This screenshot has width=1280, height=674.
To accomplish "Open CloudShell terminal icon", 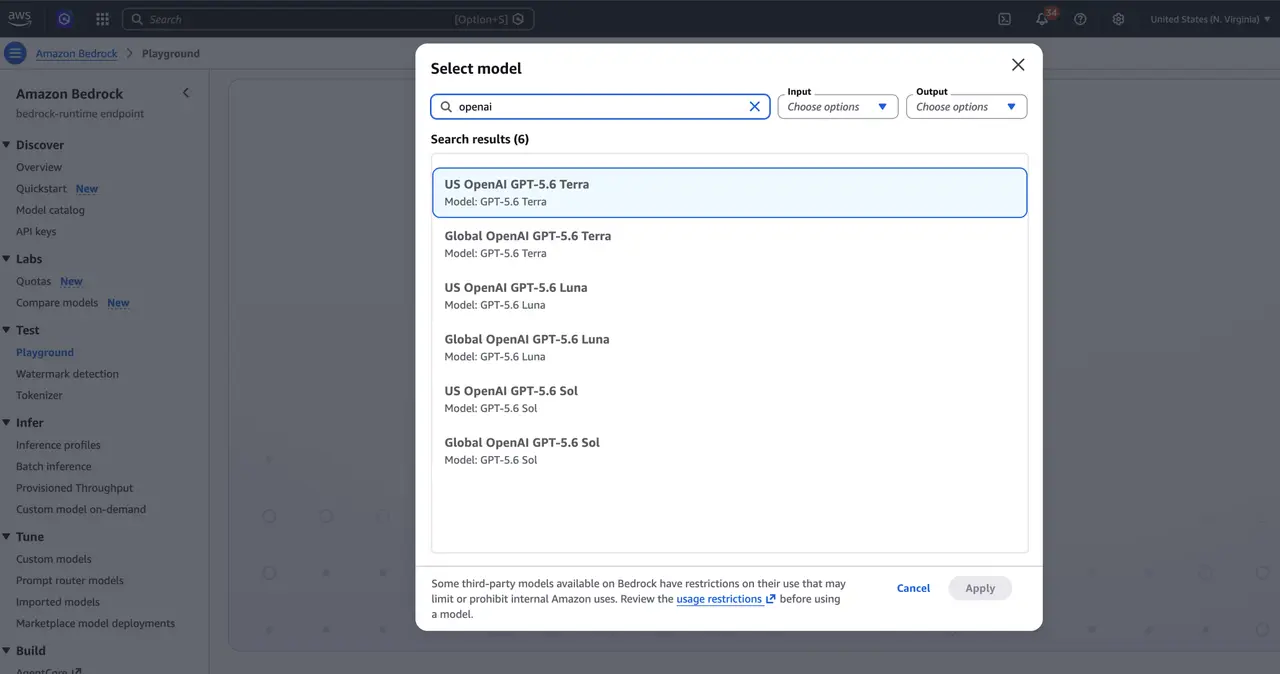I will 1004,19.
